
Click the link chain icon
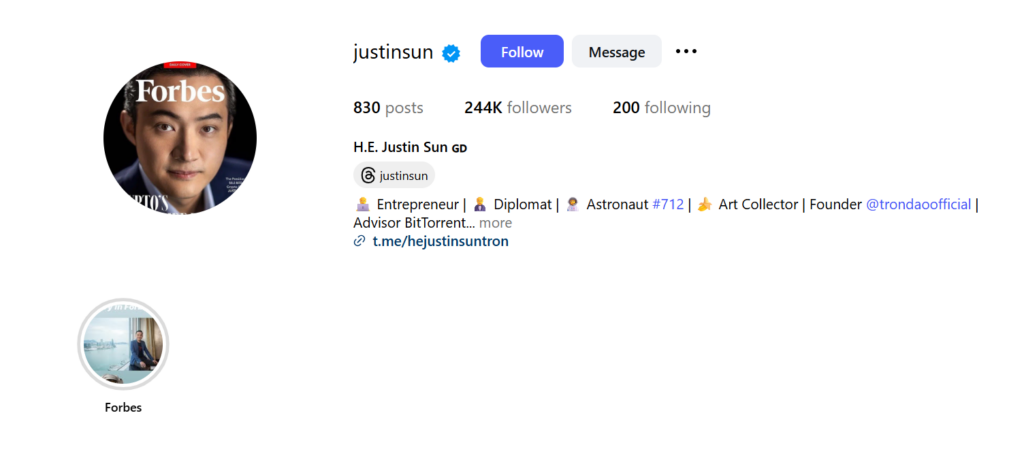(359, 241)
